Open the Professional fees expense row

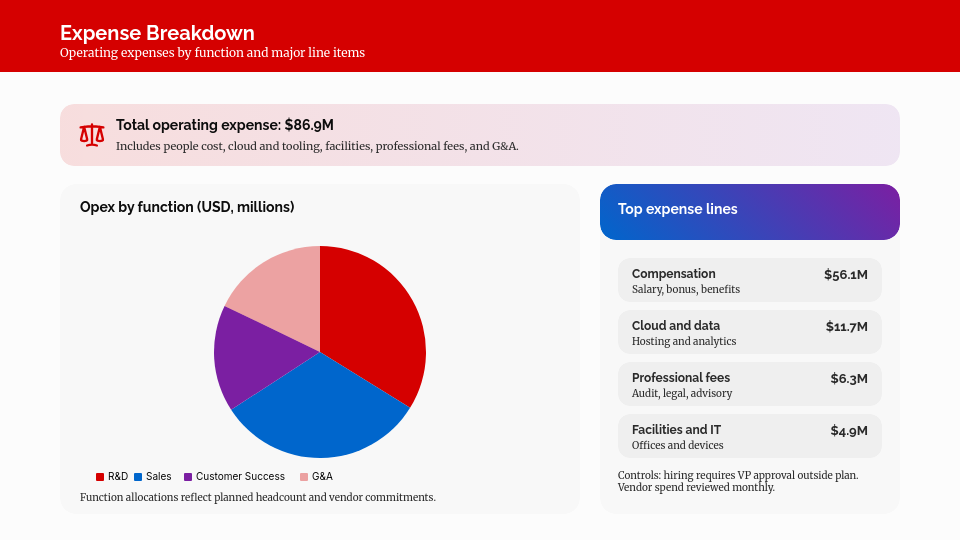749,385
